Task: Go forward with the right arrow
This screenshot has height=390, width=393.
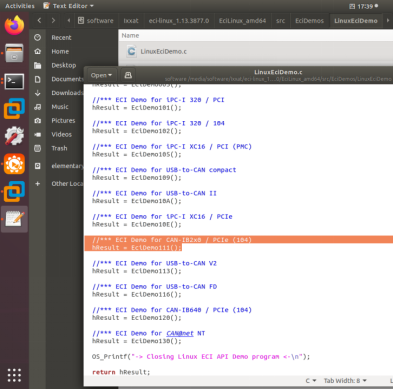Action: tap(53, 21)
